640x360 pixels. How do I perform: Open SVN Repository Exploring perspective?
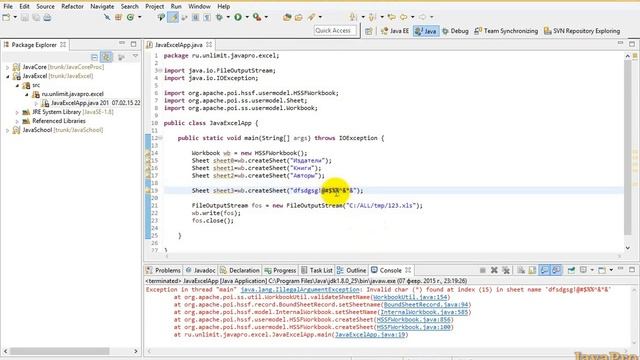click(x=582, y=31)
